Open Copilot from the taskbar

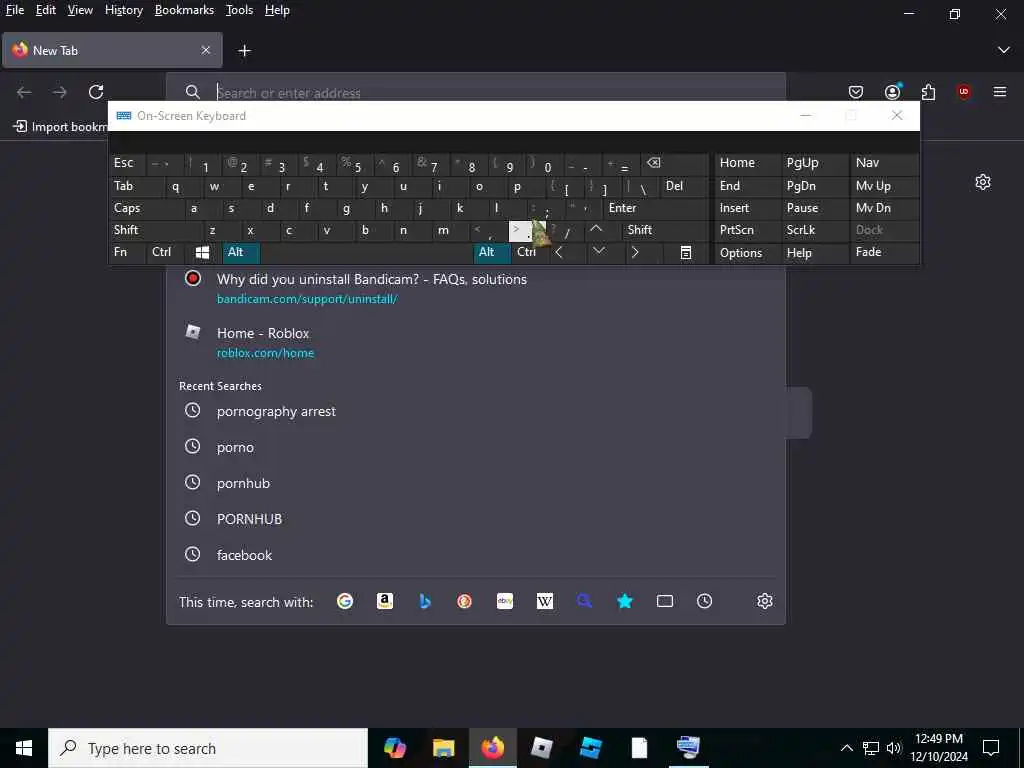click(394, 748)
